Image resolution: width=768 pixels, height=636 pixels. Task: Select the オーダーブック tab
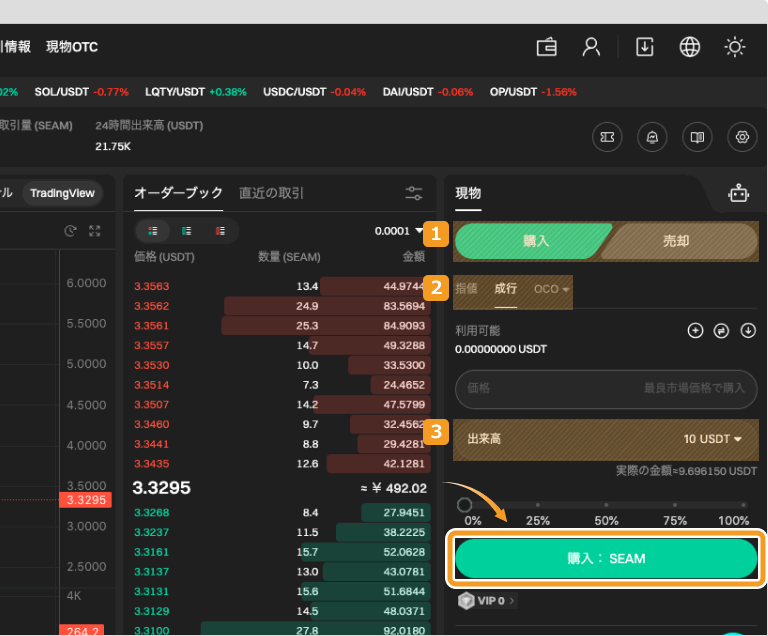click(x=178, y=193)
